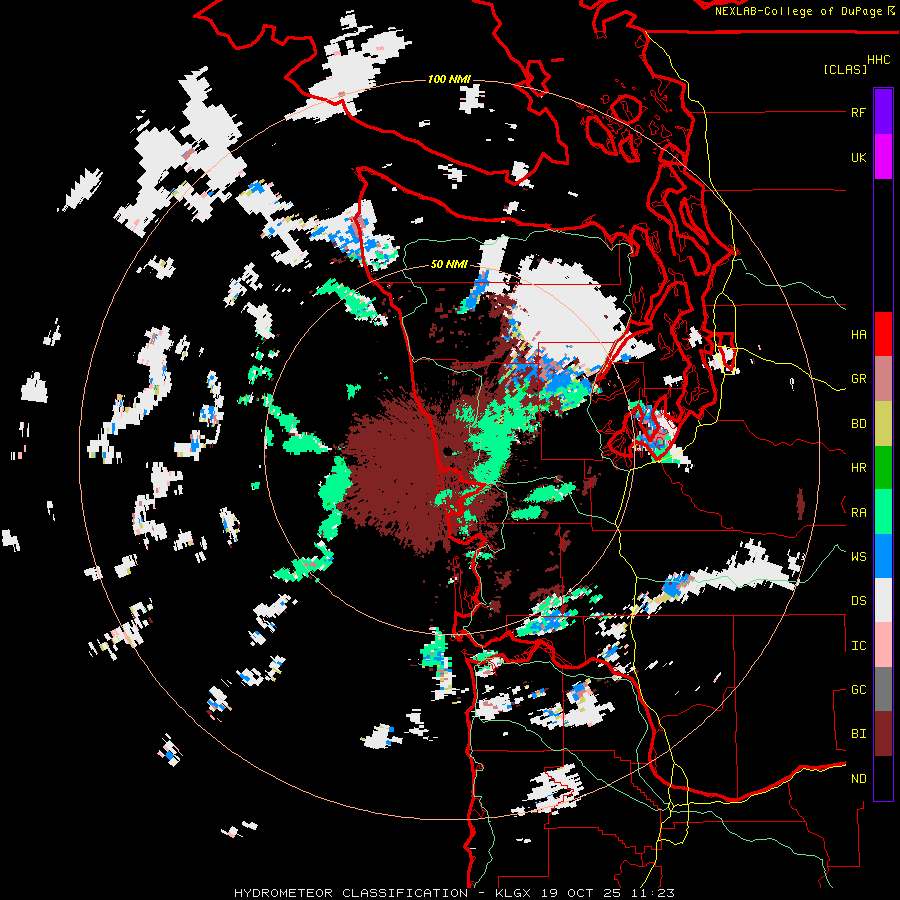
Task: Click the HR legend label
Action: point(858,468)
